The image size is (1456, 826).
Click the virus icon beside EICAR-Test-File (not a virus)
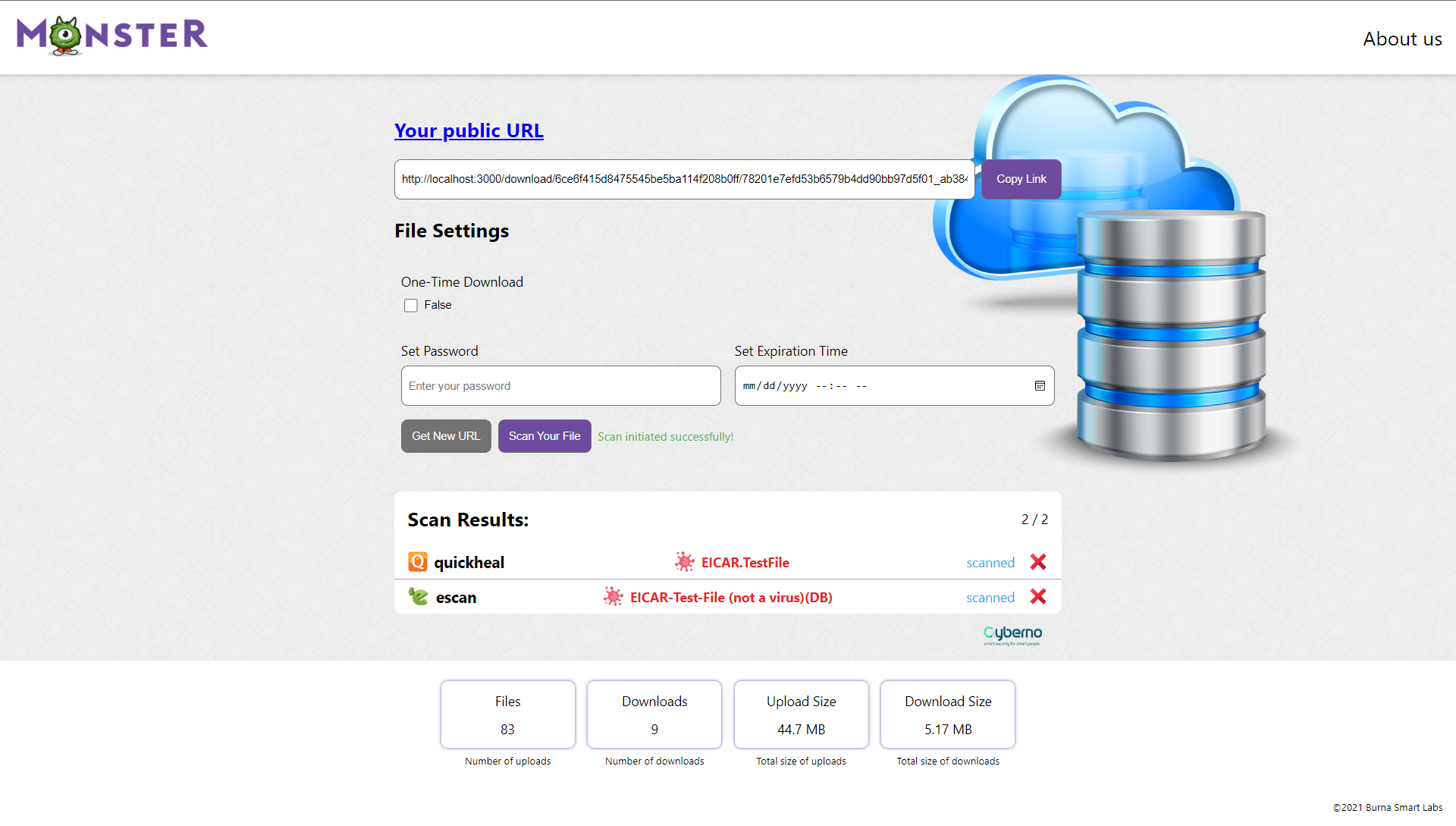pyautogui.click(x=613, y=597)
